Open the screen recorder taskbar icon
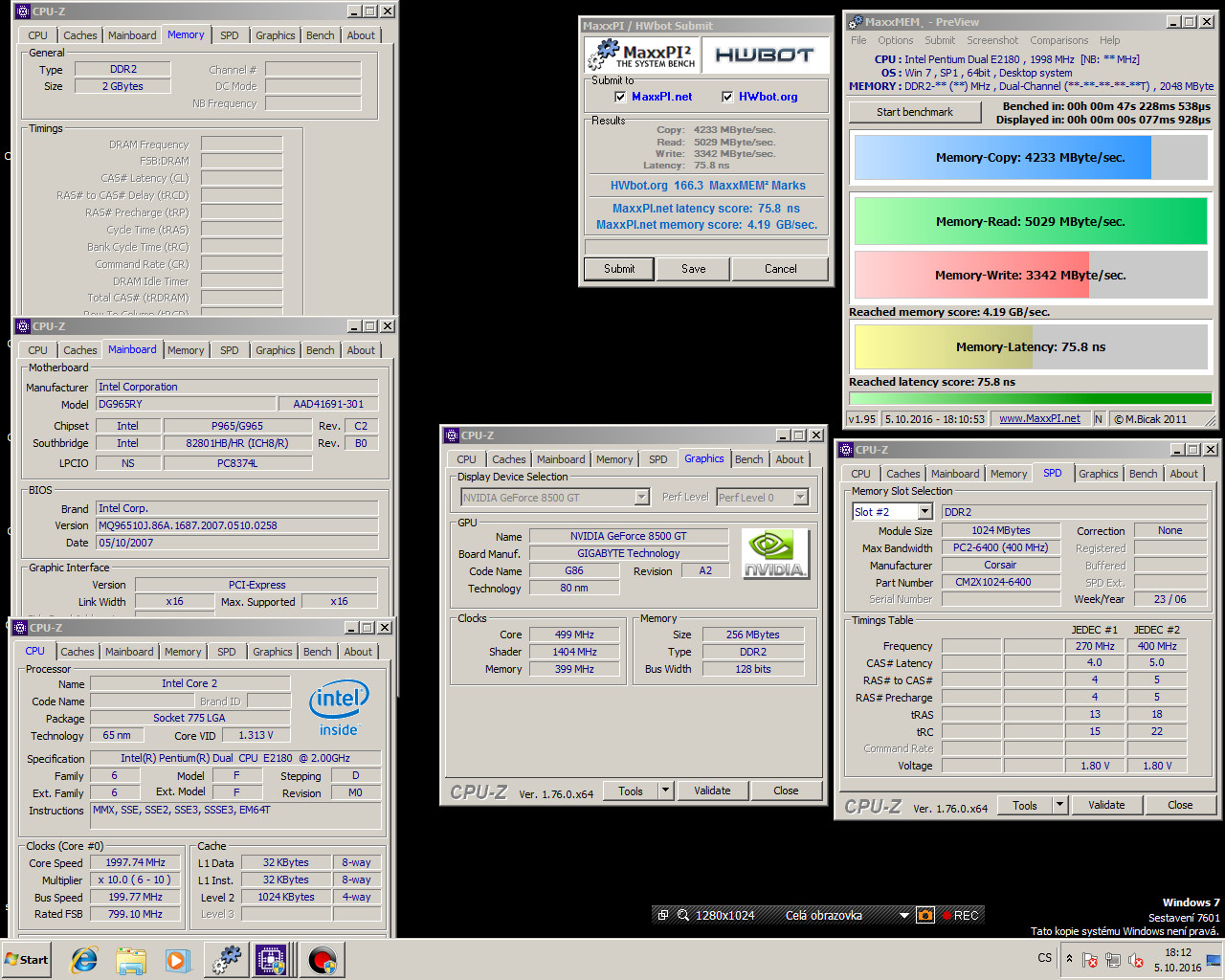This screenshot has width=1225, height=980. click(323, 960)
